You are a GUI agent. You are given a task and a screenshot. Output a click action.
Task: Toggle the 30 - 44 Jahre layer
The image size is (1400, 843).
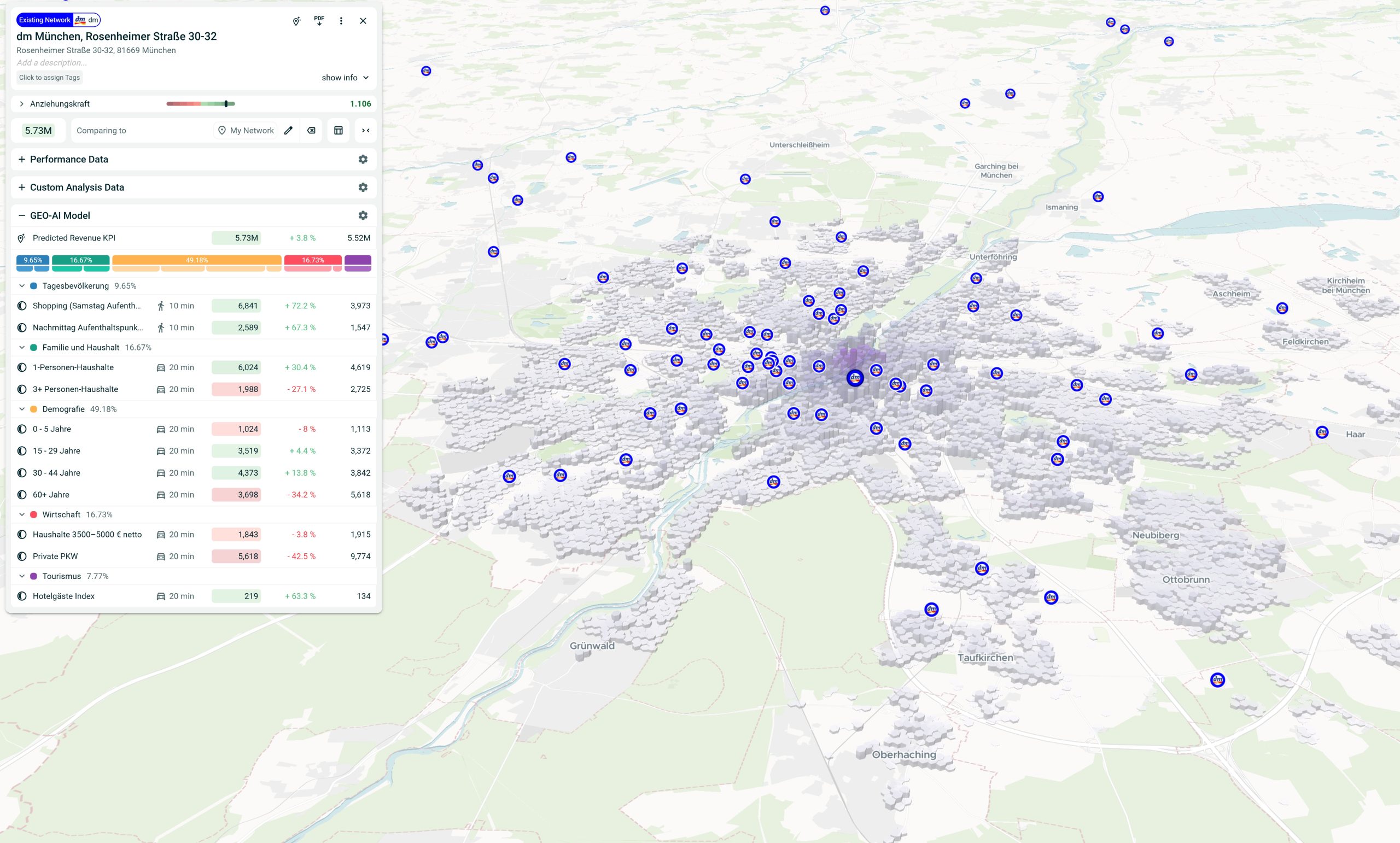tap(21, 473)
